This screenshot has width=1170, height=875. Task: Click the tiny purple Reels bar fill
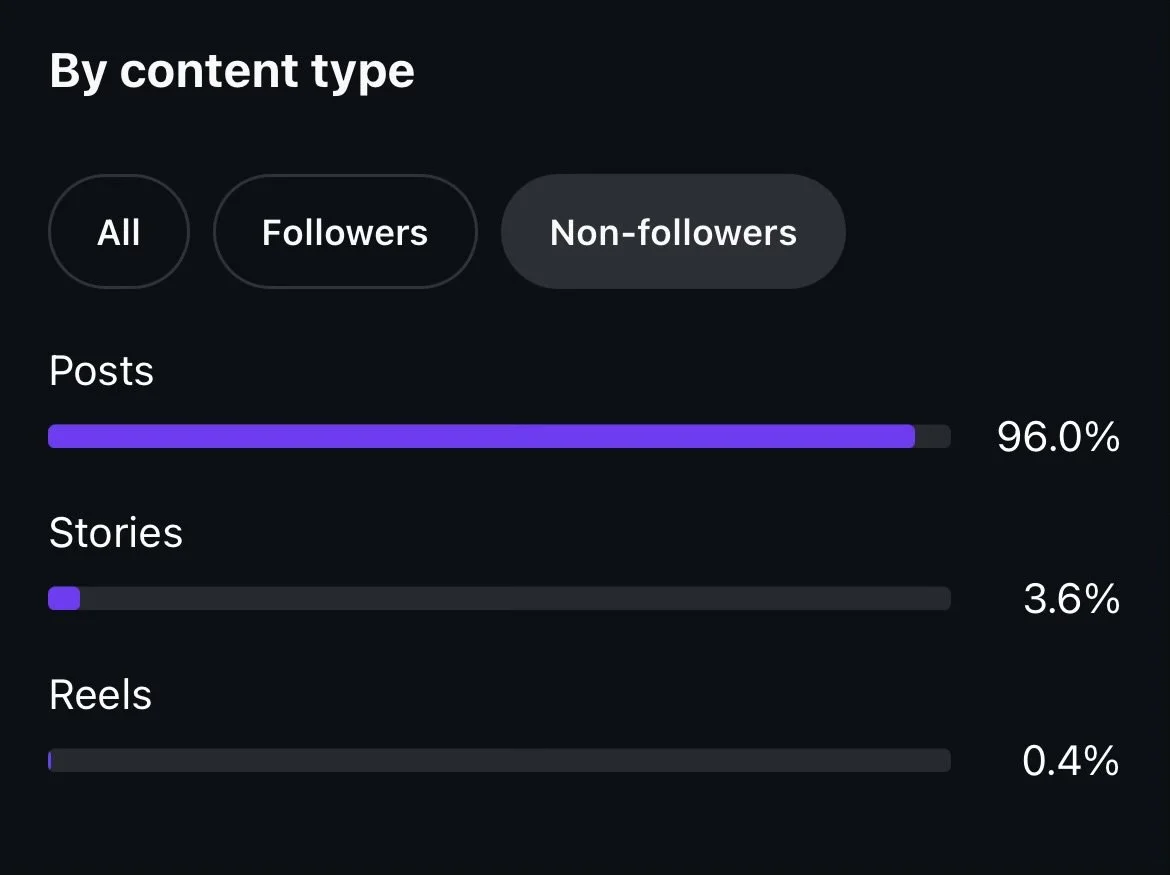pyautogui.click(x=50, y=760)
